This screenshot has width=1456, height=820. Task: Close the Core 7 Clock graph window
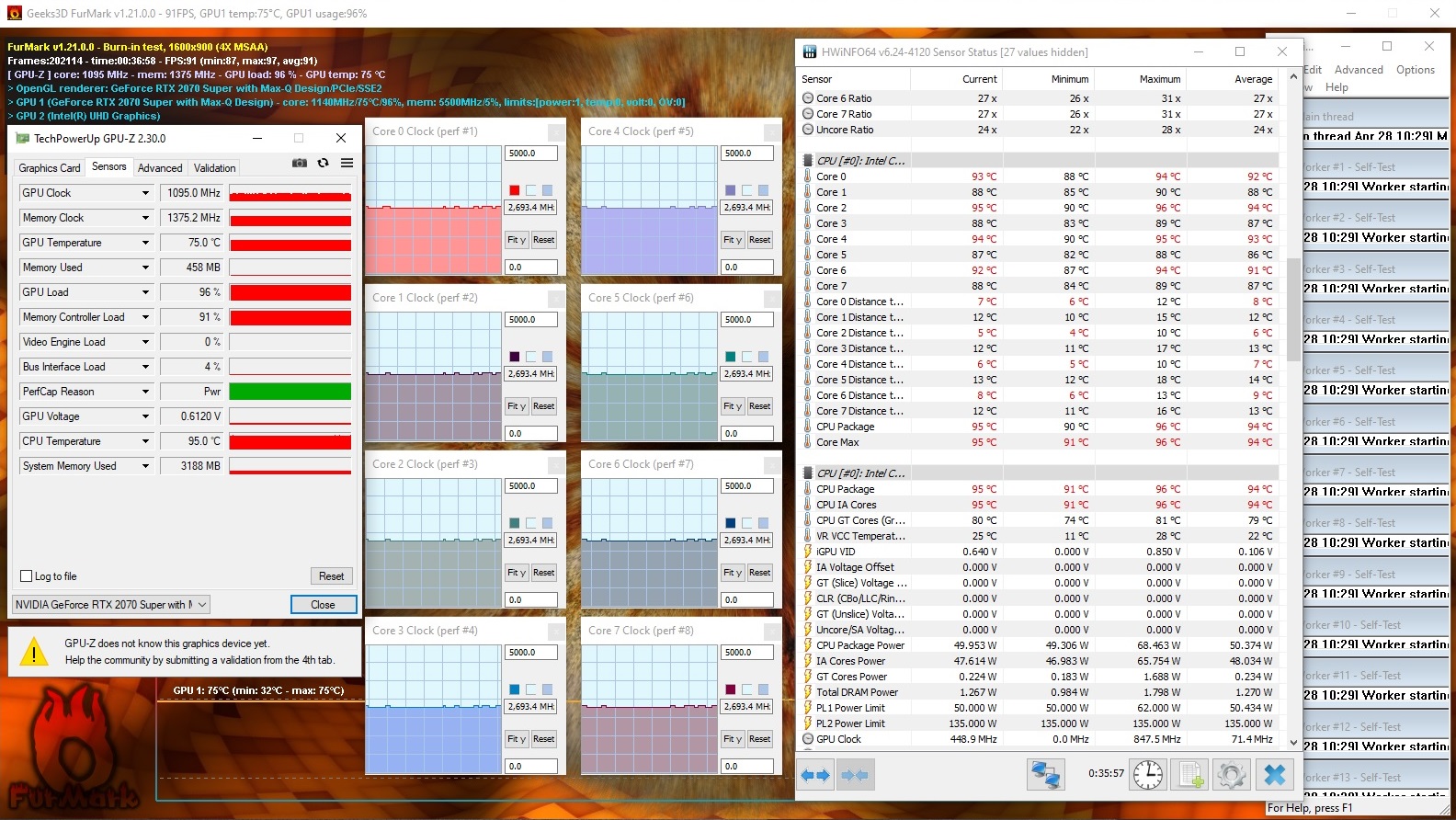coord(773,632)
